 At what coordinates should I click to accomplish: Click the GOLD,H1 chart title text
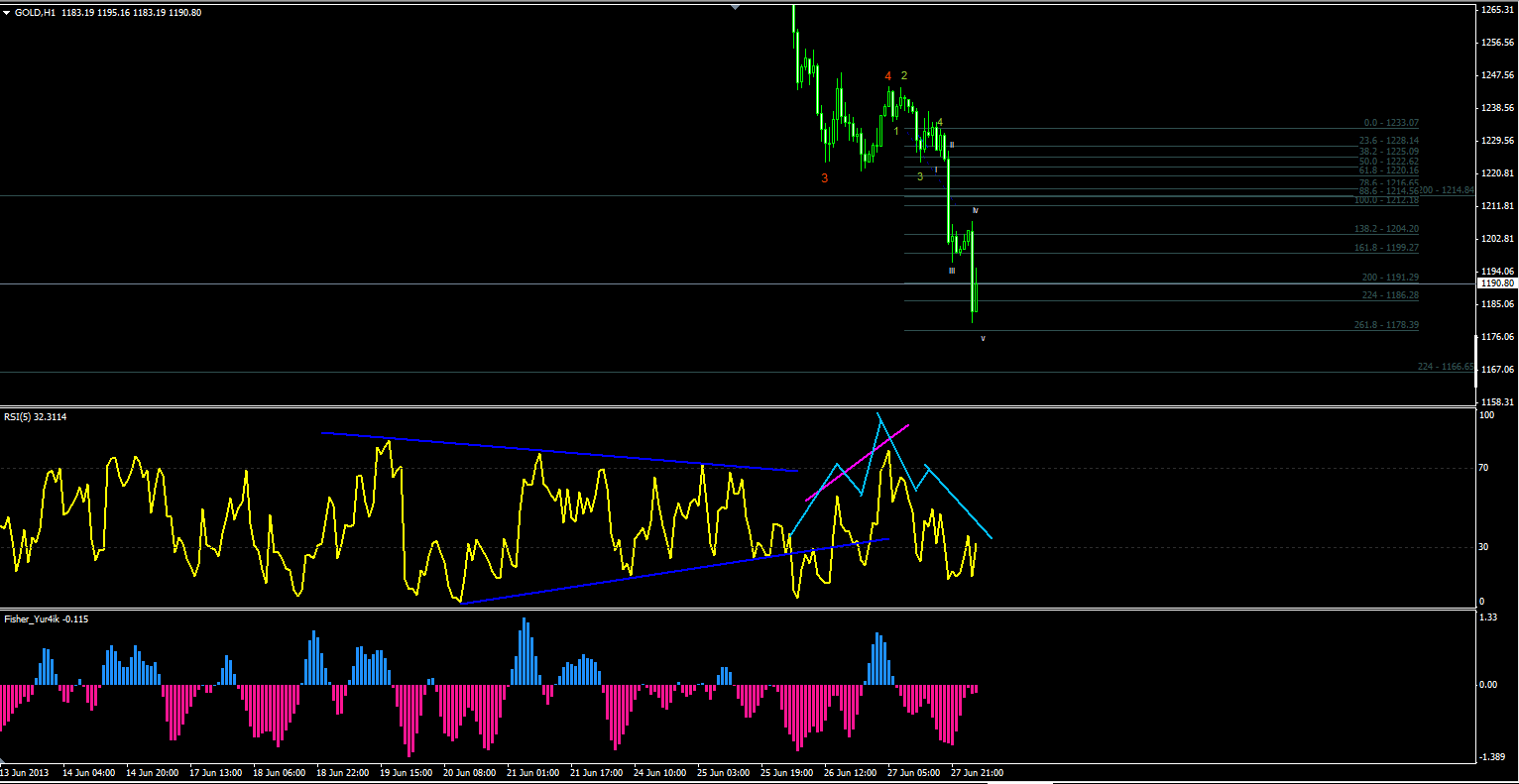click(35, 13)
